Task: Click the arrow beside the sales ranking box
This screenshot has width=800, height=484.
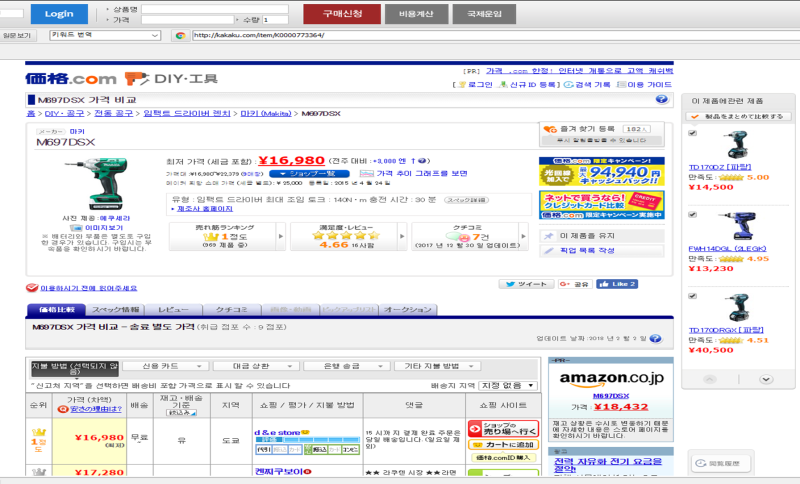Action: [x=281, y=236]
